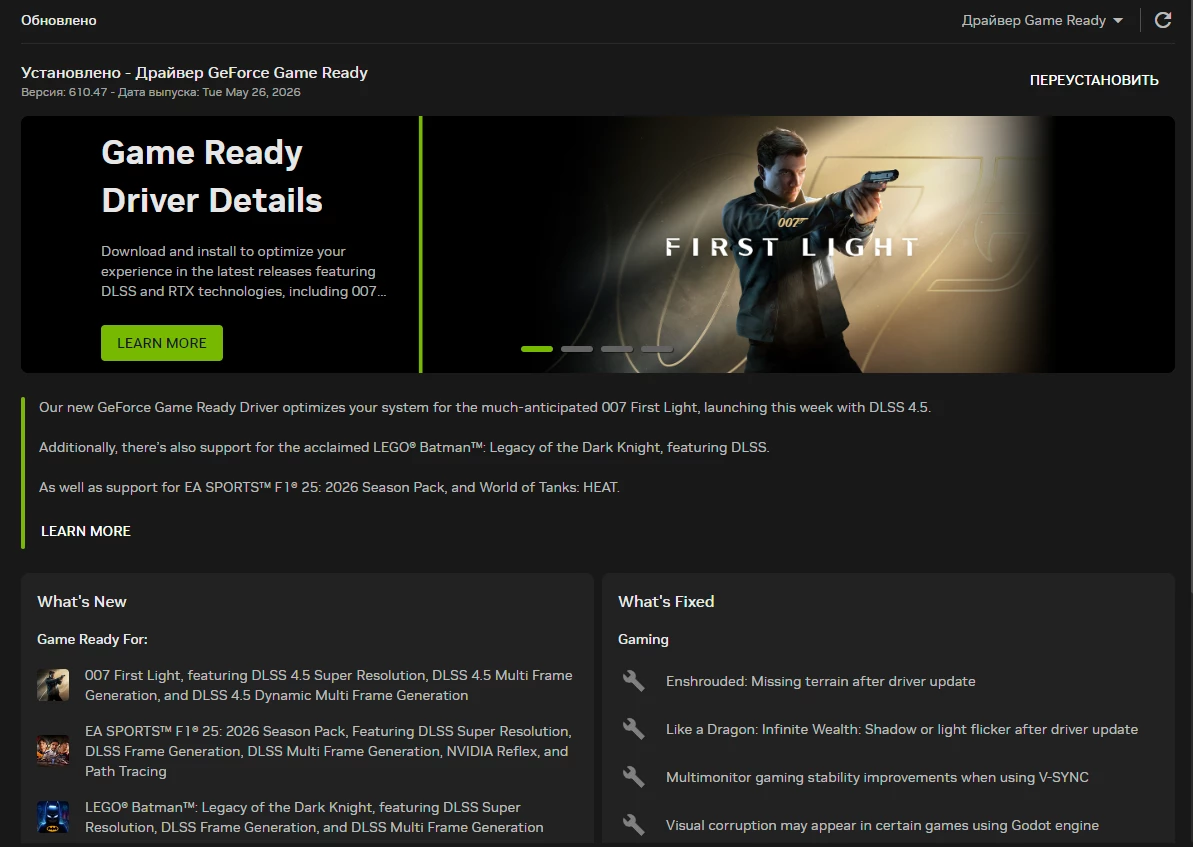Click the 007 First Light game thumbnail icon
The width and height of the screenshot is (1193, 847).
(x=53, y=685)
